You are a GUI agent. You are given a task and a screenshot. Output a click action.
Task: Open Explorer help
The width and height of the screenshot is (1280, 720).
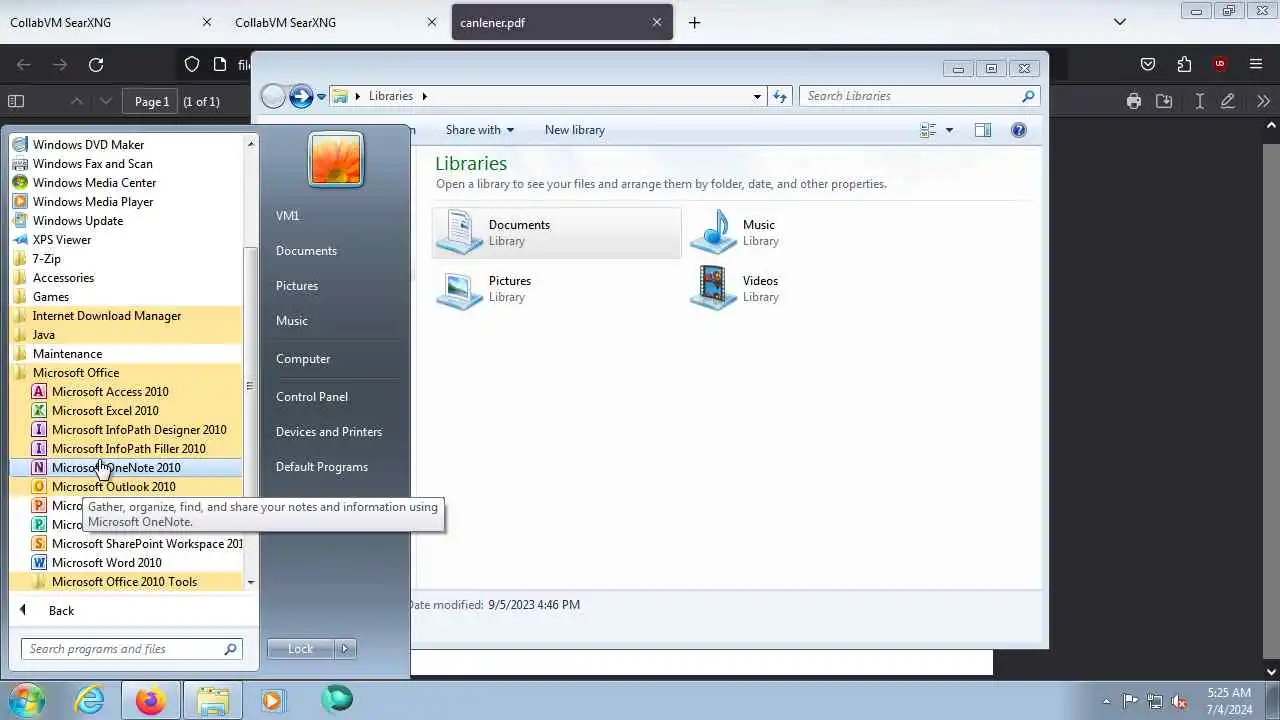pos(1019,130)
